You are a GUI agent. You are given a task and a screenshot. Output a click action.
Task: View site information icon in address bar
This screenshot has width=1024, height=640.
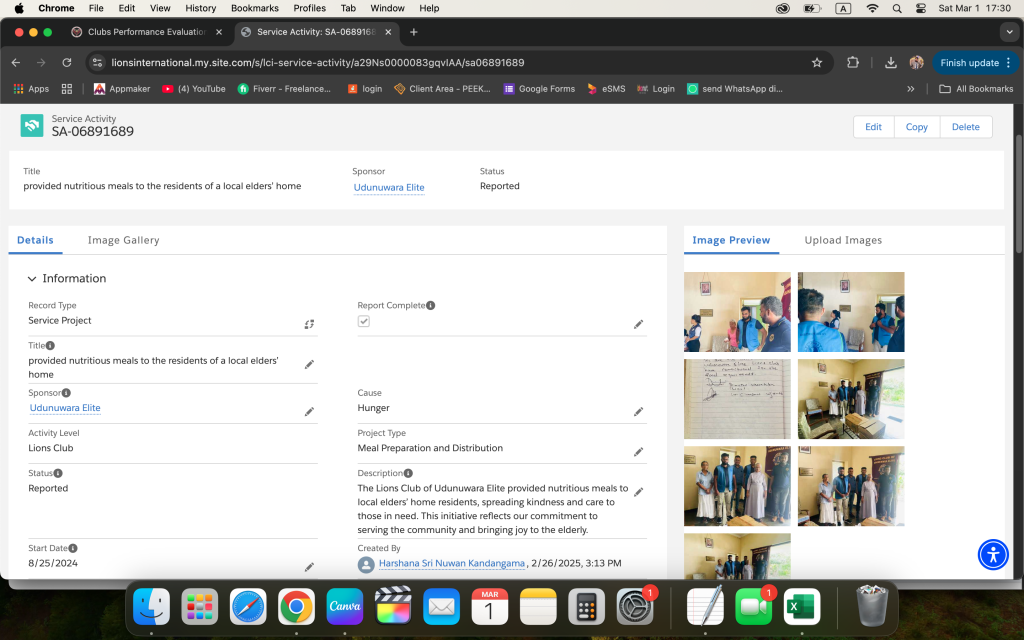(x=97, y=63)
